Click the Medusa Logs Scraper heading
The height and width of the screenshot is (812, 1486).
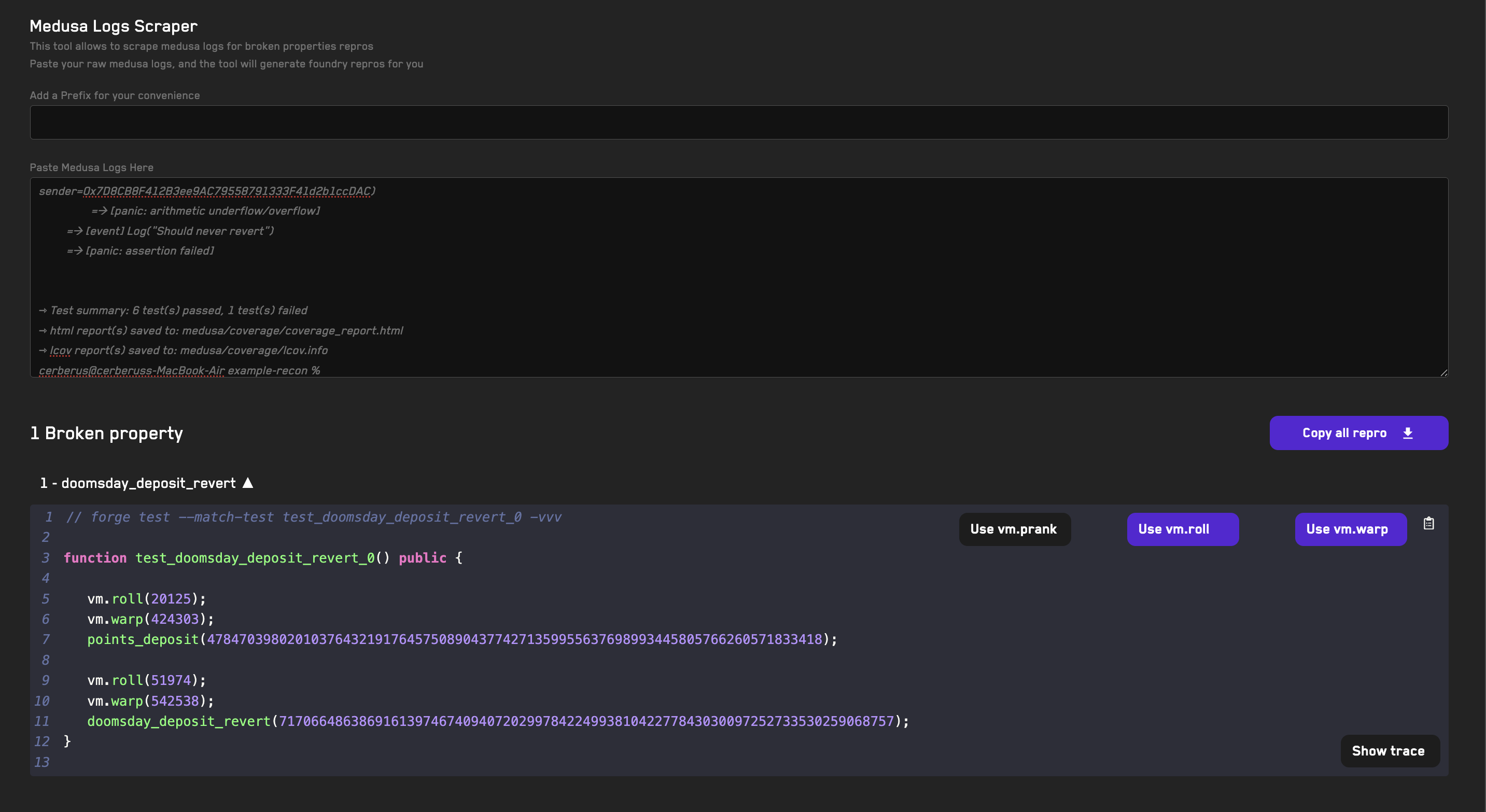pos(113,26)
